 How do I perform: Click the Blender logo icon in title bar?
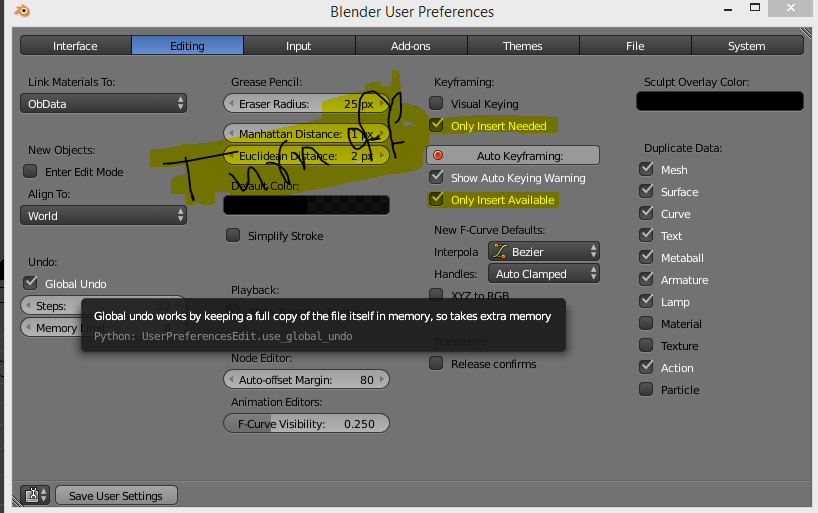(22, 10)
